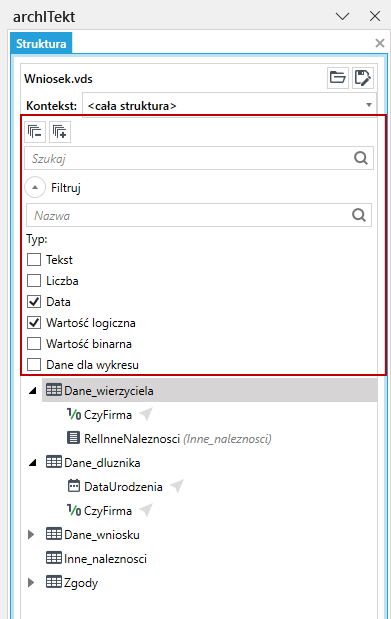Click insert arrow next to CzyFirma under Dane_dluznika
The width and height of the screenshot is (391, 619).
coord(146,510)
